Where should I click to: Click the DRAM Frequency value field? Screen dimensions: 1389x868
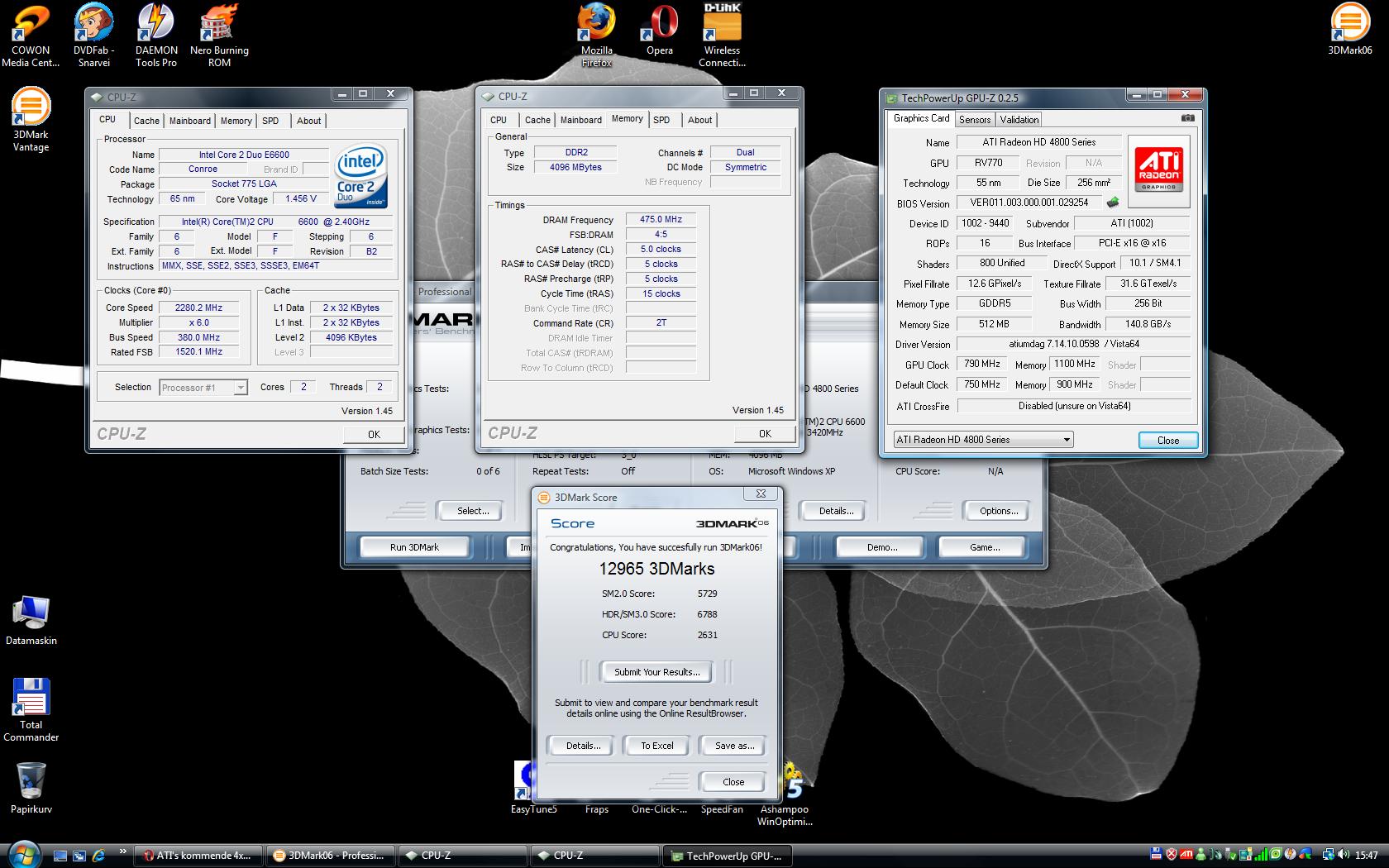[661, 220]
